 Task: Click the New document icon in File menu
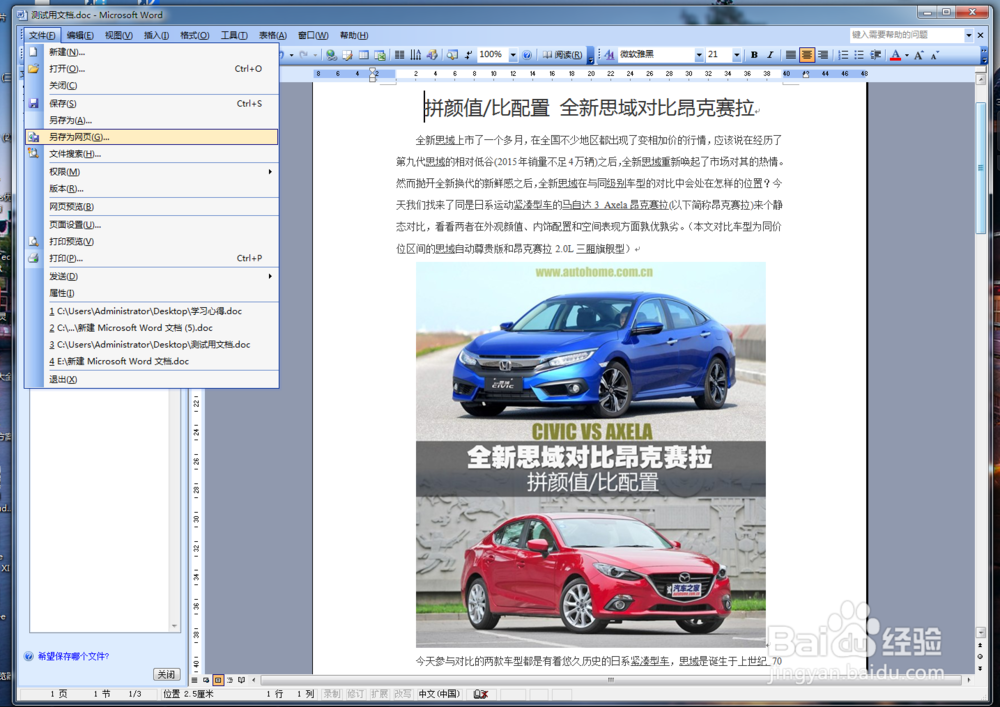point(34,52)
